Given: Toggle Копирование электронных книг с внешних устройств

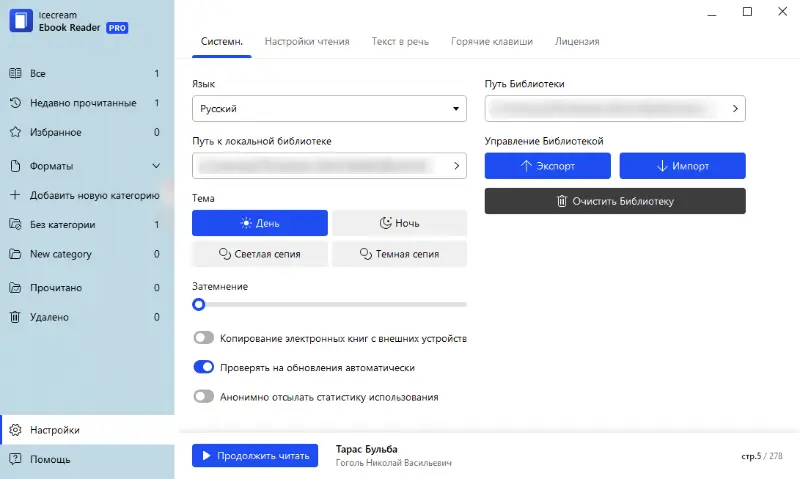Looking at the screenshot, I should (x=204, y=338).
